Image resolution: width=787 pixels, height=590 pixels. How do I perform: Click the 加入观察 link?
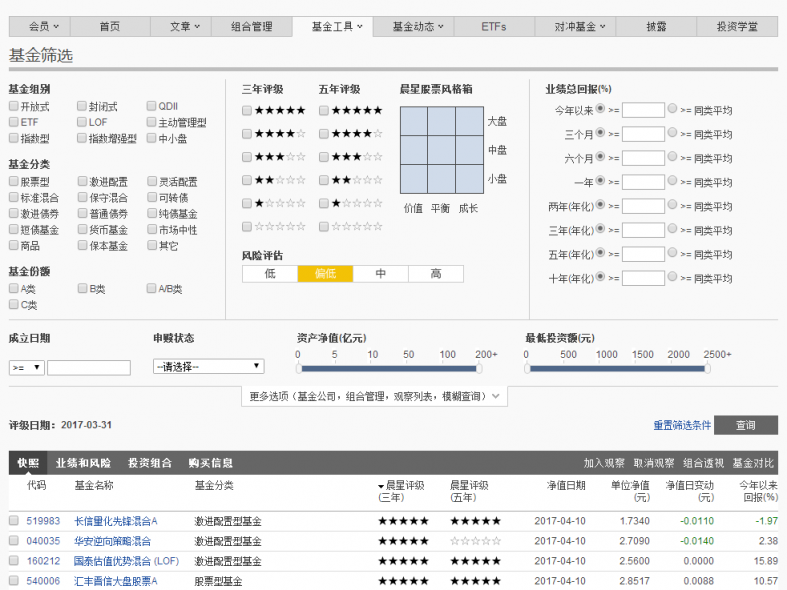pos(604,463)
